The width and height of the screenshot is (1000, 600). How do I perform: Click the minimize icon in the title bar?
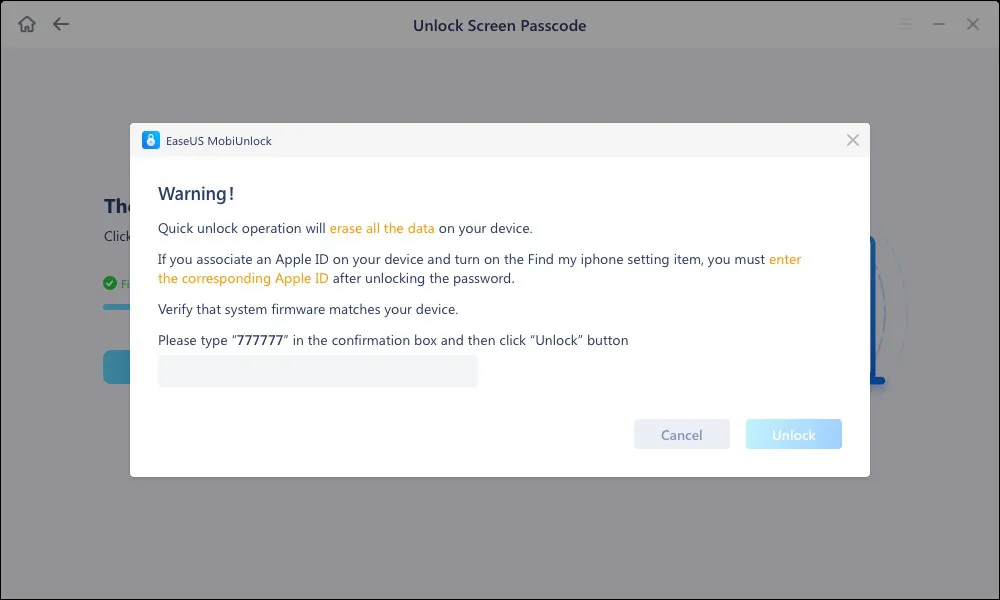pos(939,23)
